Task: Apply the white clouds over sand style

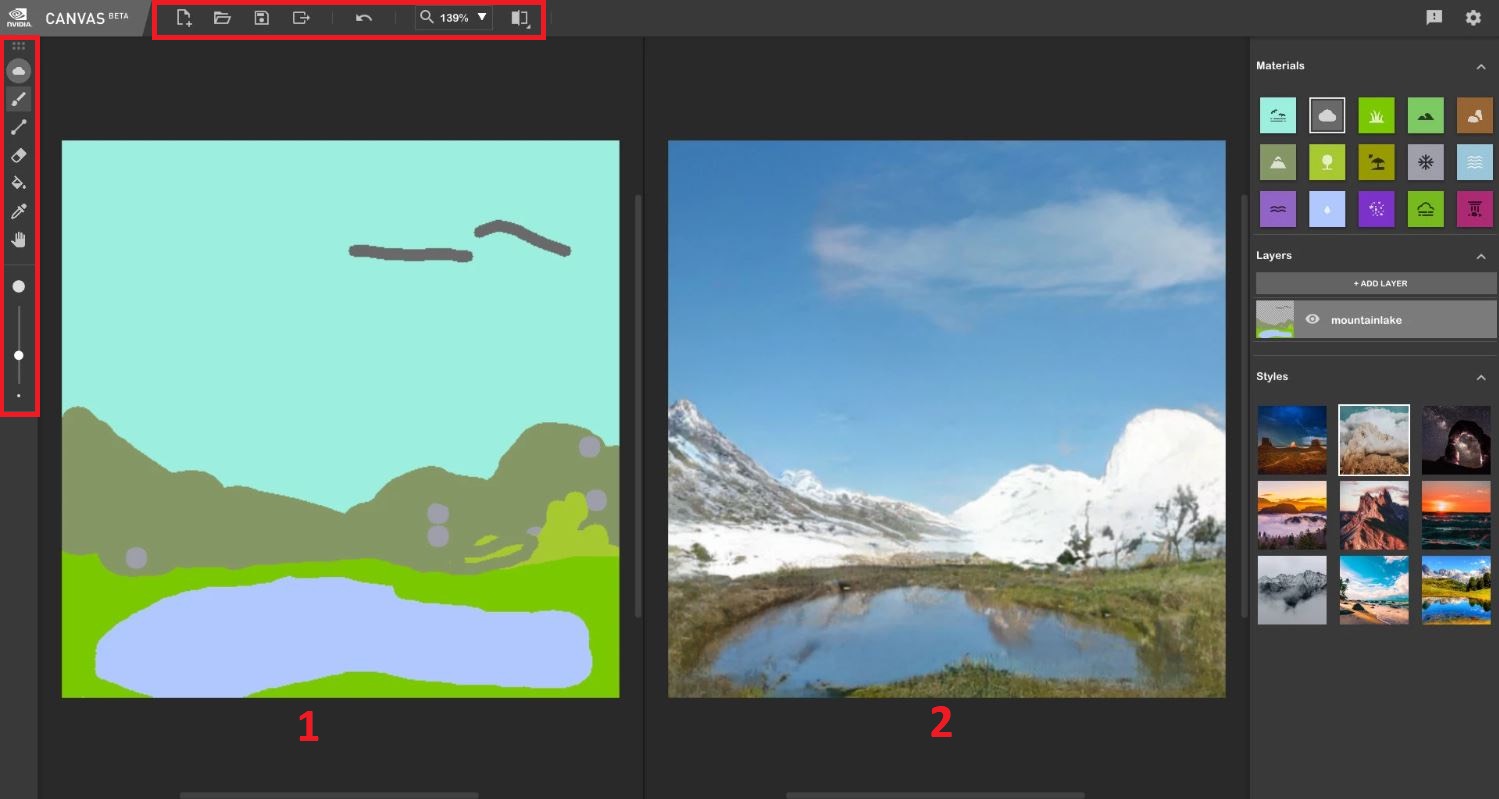Action: click(x=1374, y=440)
